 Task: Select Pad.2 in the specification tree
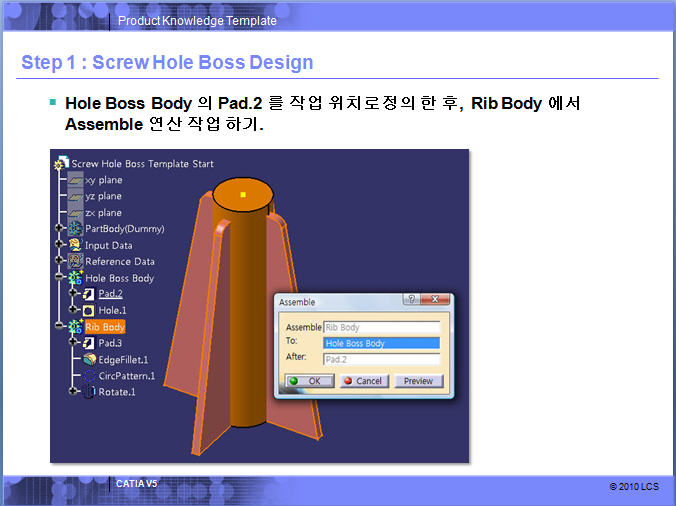click(110, 294)
